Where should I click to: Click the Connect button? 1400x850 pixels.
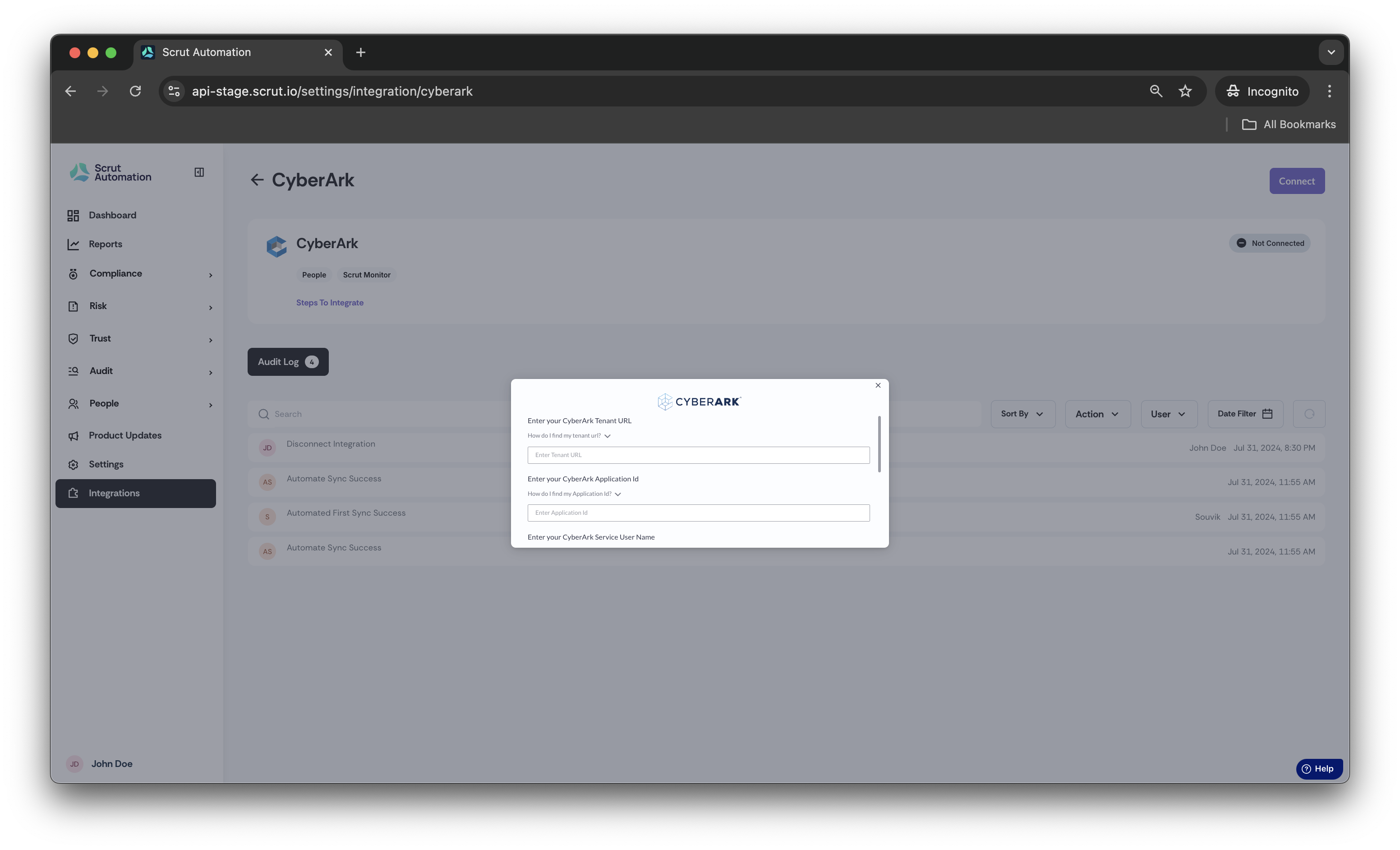point(1297,181)
